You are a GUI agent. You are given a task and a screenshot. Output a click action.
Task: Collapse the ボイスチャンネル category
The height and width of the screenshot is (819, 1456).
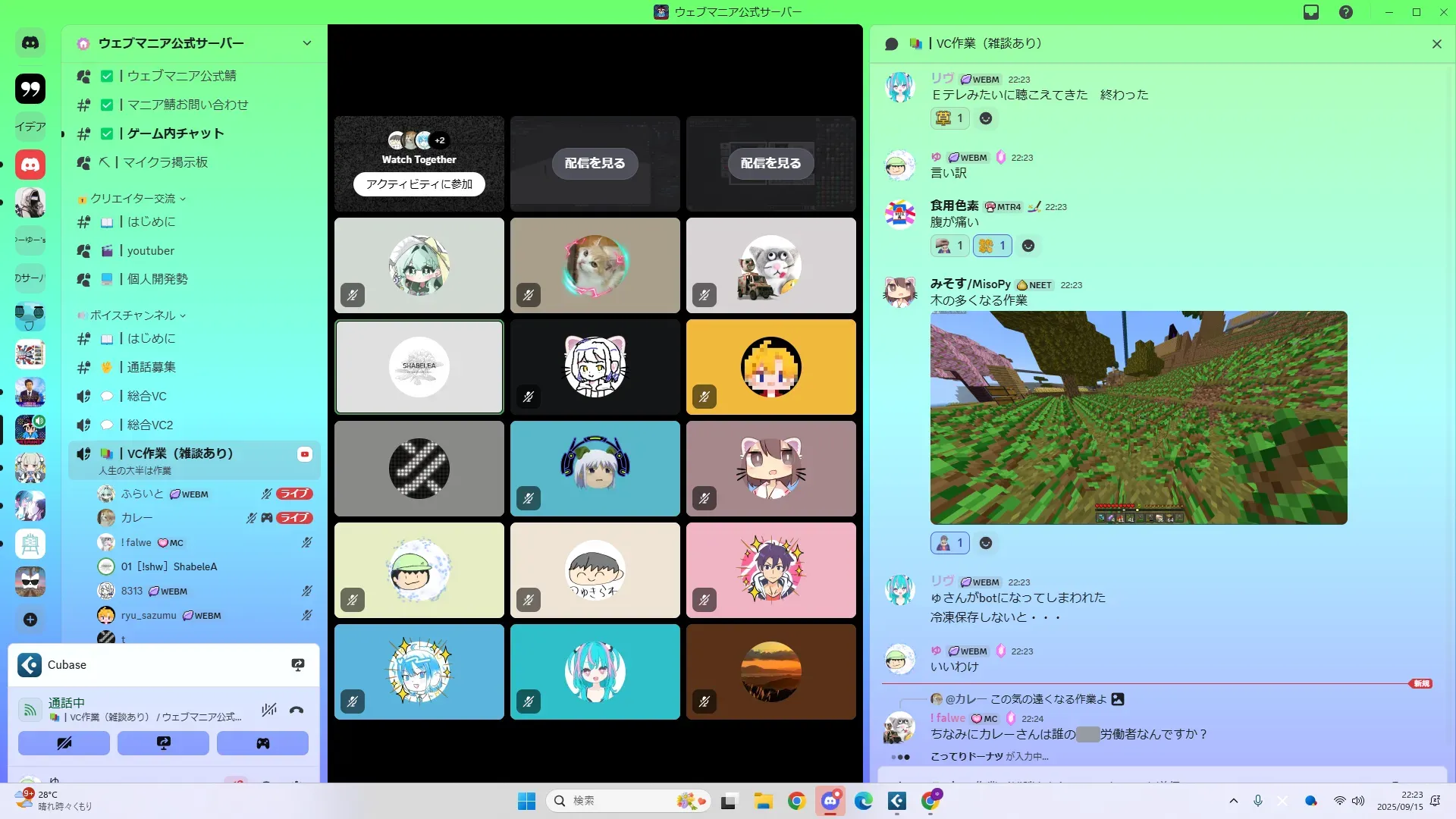[x=133, y=315]
